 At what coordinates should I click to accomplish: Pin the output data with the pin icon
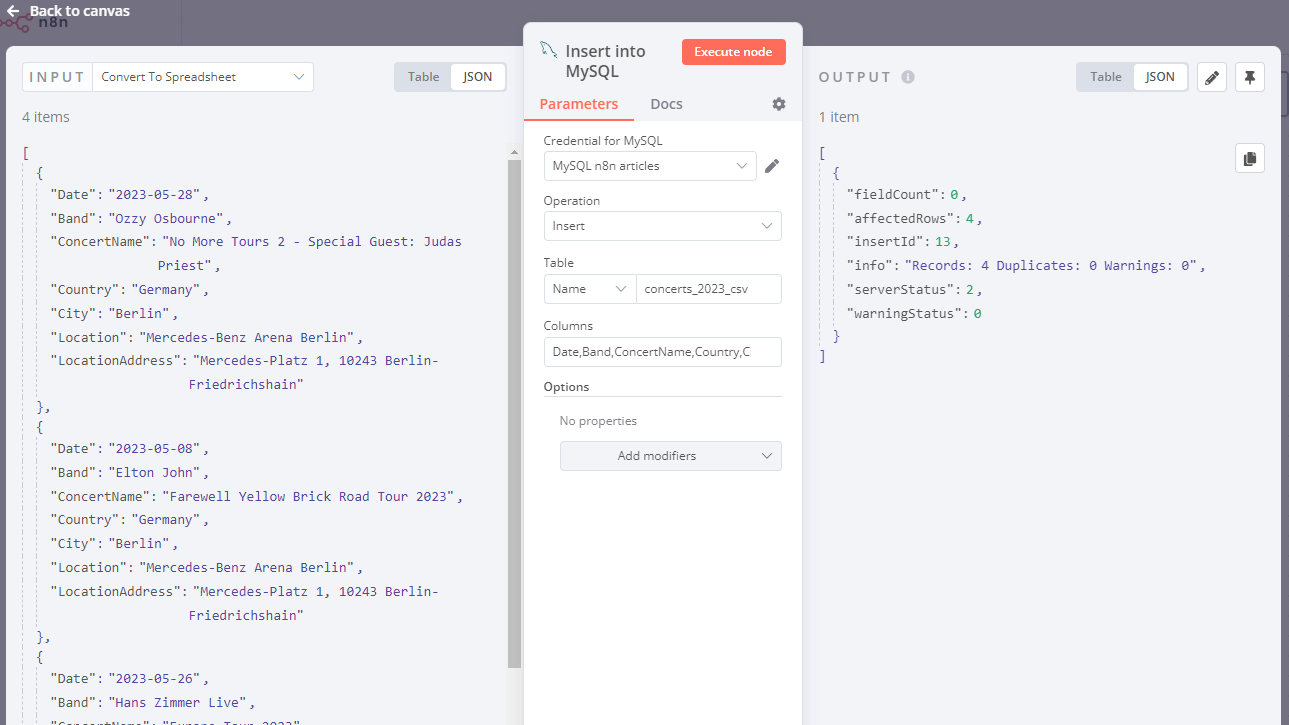(x=1249, y=76)
